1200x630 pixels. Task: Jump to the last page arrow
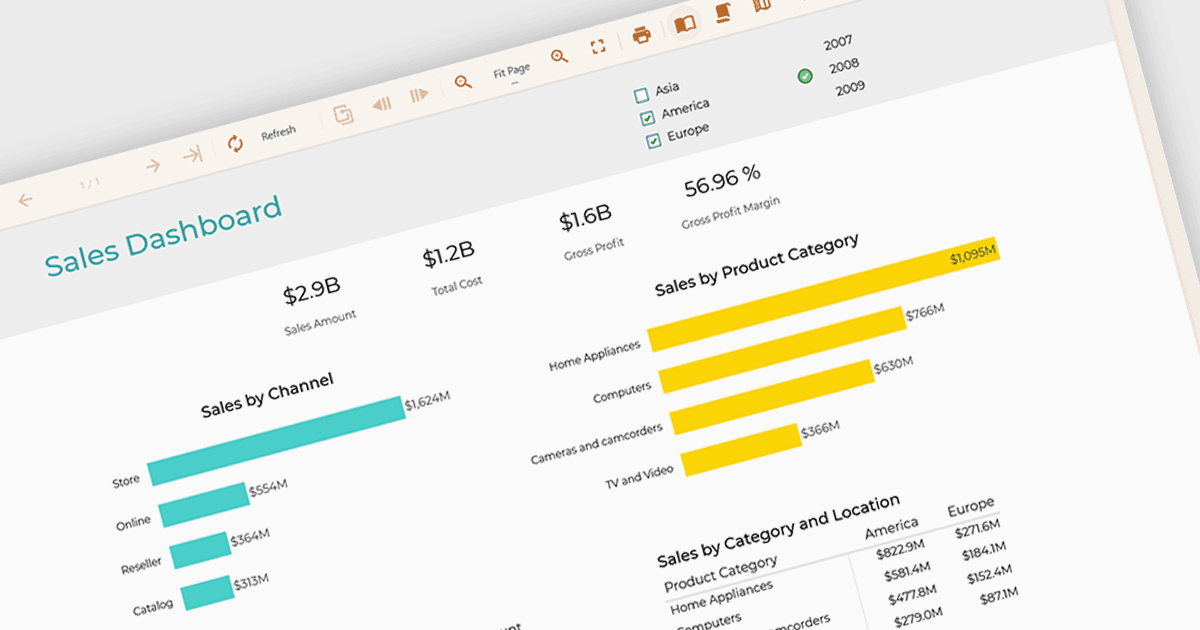coord(191,155)
